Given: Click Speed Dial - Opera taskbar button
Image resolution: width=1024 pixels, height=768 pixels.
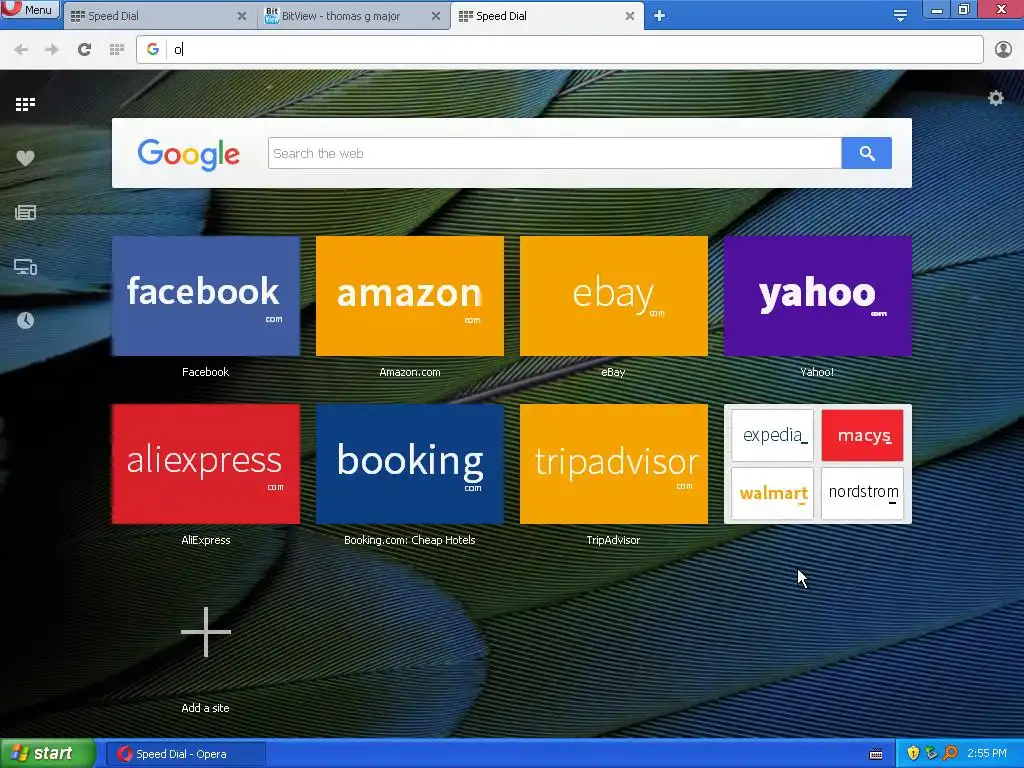Looking at the screenshot, I should coord(185,754).
